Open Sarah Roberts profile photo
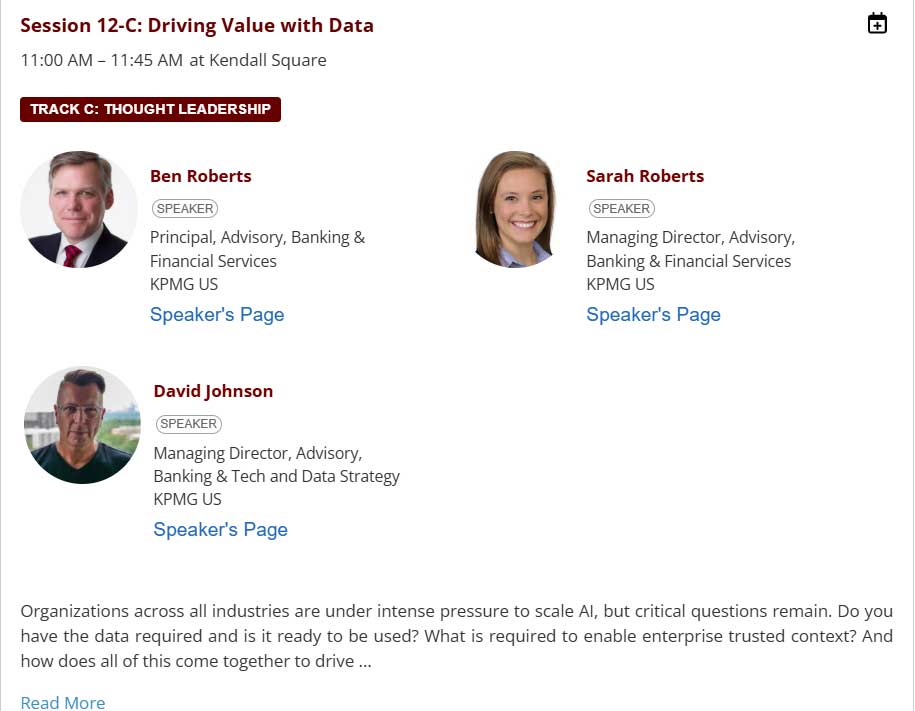The width and height of the screenshot is (915, 711). coord(515,209)
